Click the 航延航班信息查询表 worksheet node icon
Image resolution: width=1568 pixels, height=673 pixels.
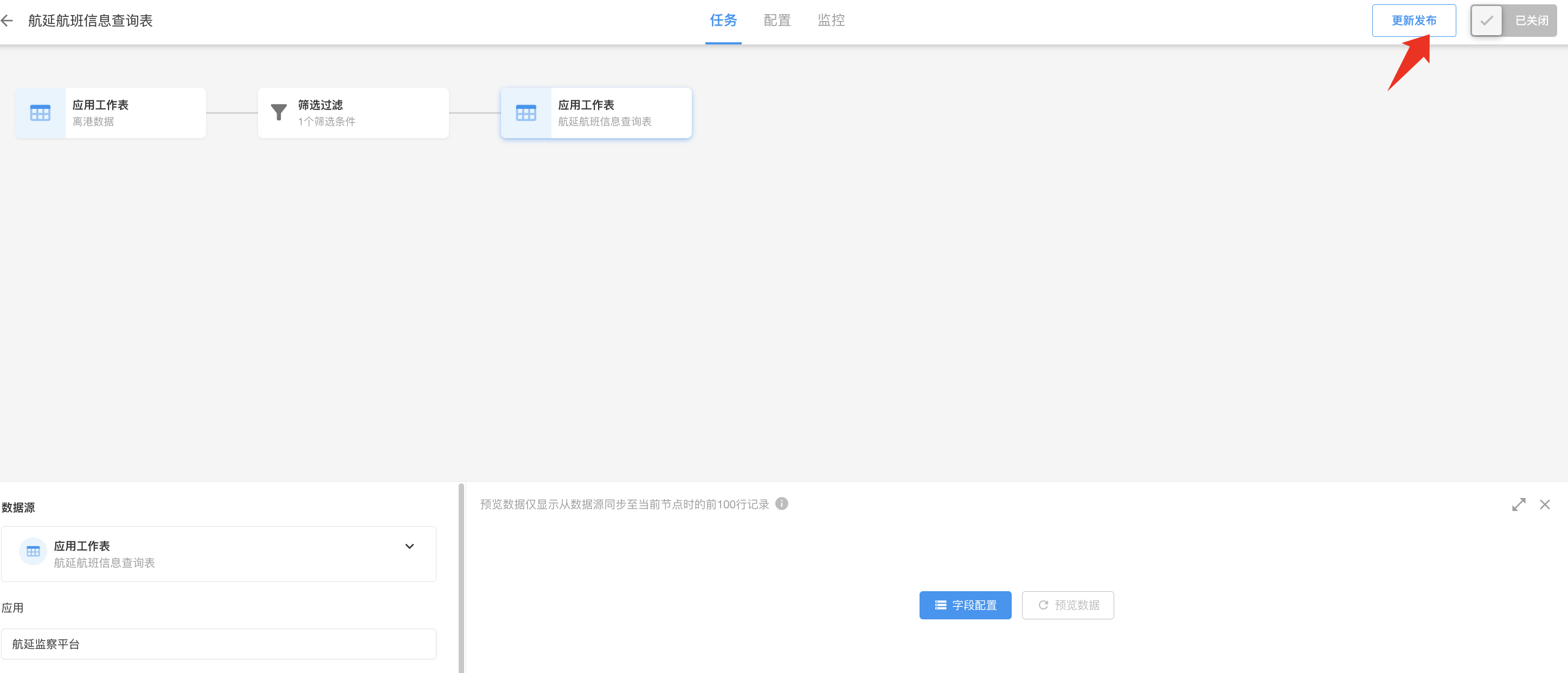click(526, 113)
